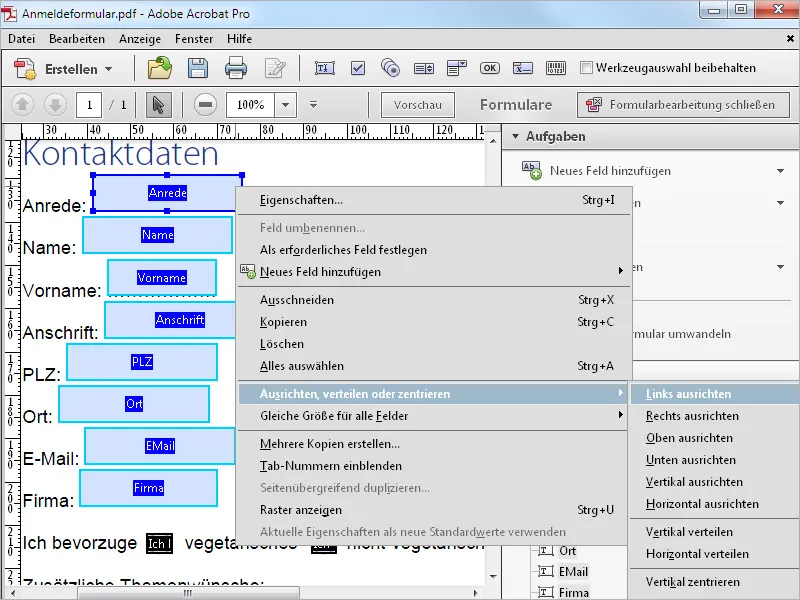Expand Neues Feld hinzufügen panel arrow
Screen dimensions: 800x600
(780, 171)
